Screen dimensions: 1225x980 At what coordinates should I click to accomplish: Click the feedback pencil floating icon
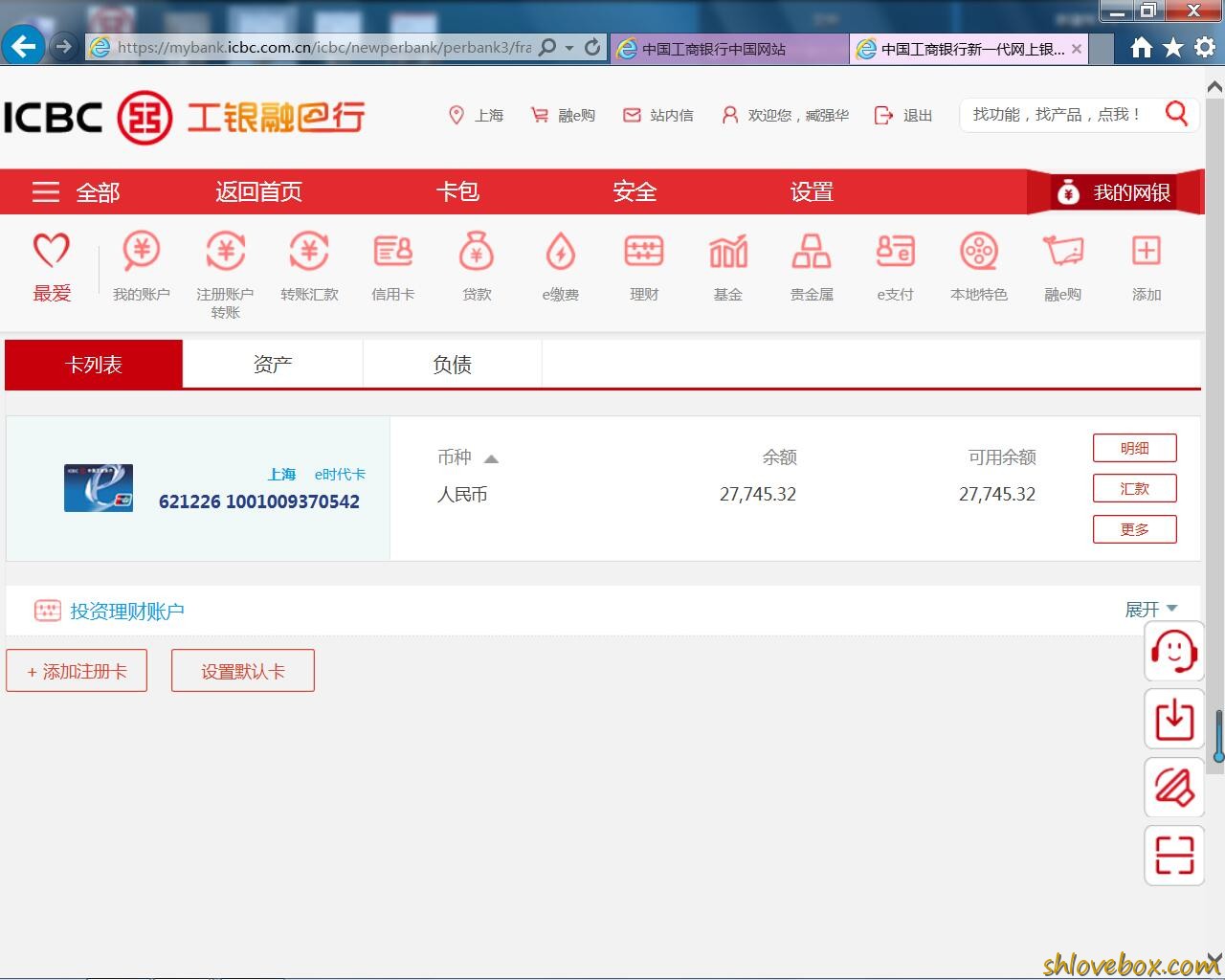[1174, 788]
